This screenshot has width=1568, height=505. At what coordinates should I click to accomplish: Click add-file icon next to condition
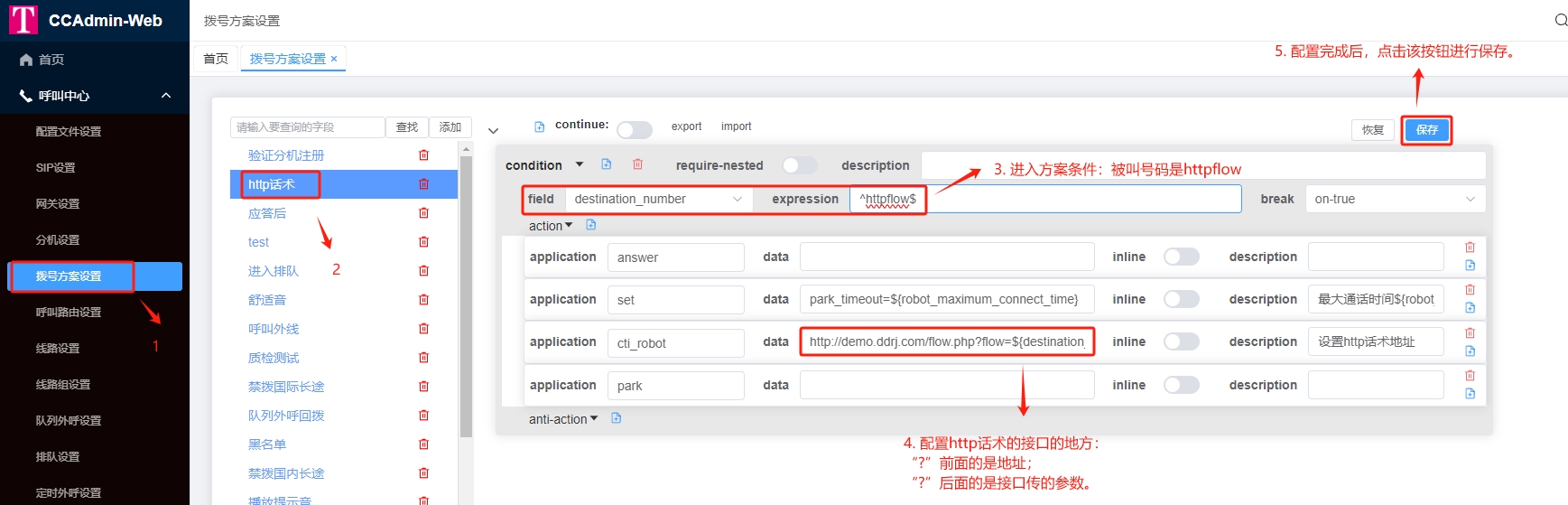[607, 164]
